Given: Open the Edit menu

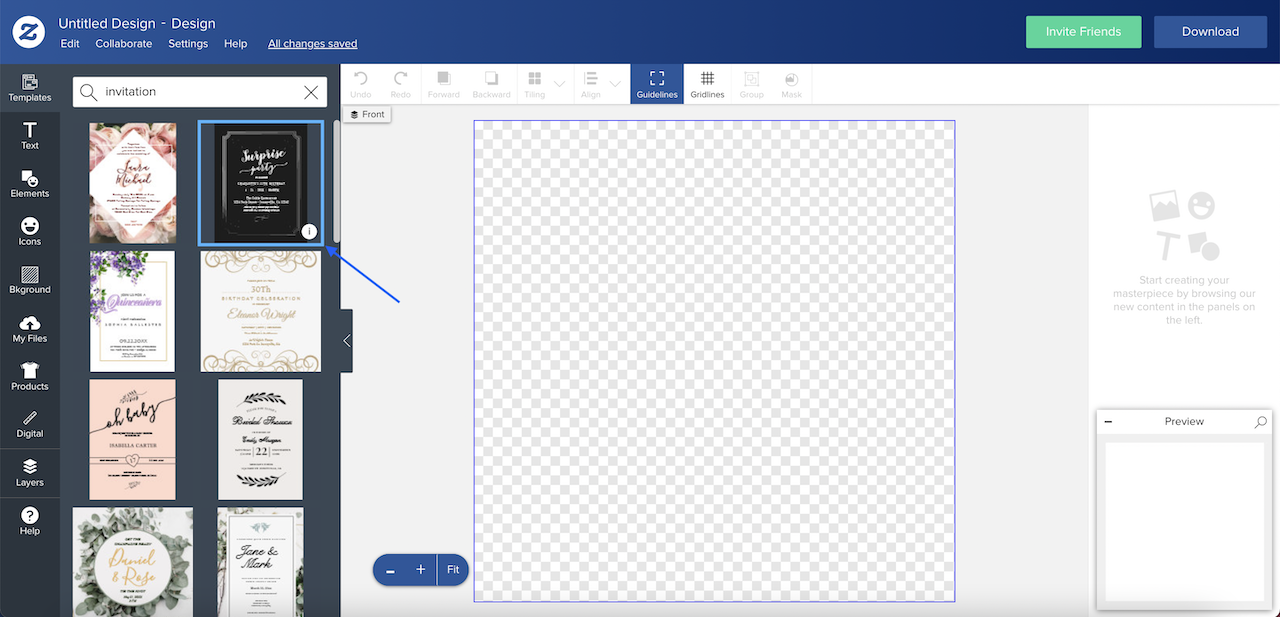Looking at the screenshot, I should 70,44.
